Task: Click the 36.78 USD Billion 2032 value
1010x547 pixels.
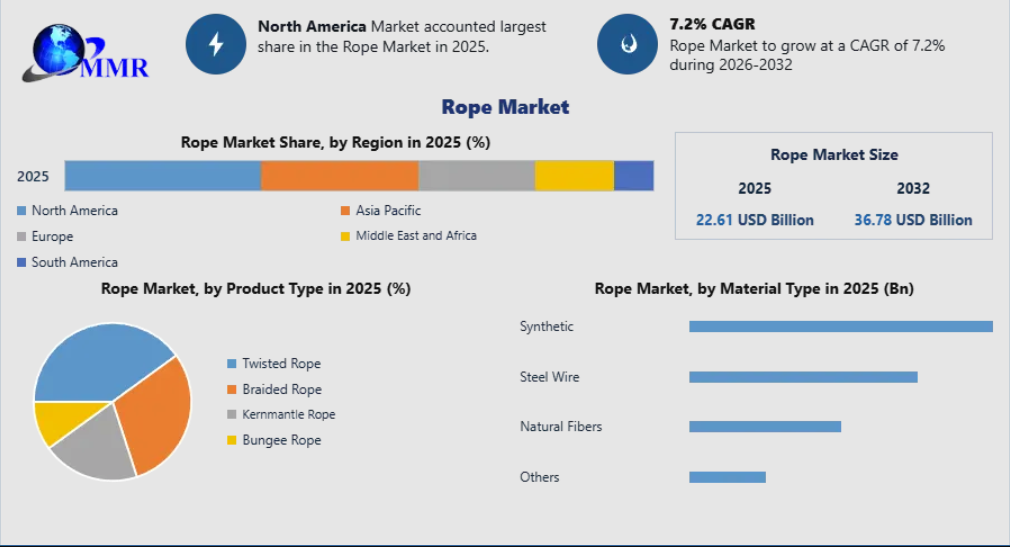Action: pos(913,220)
